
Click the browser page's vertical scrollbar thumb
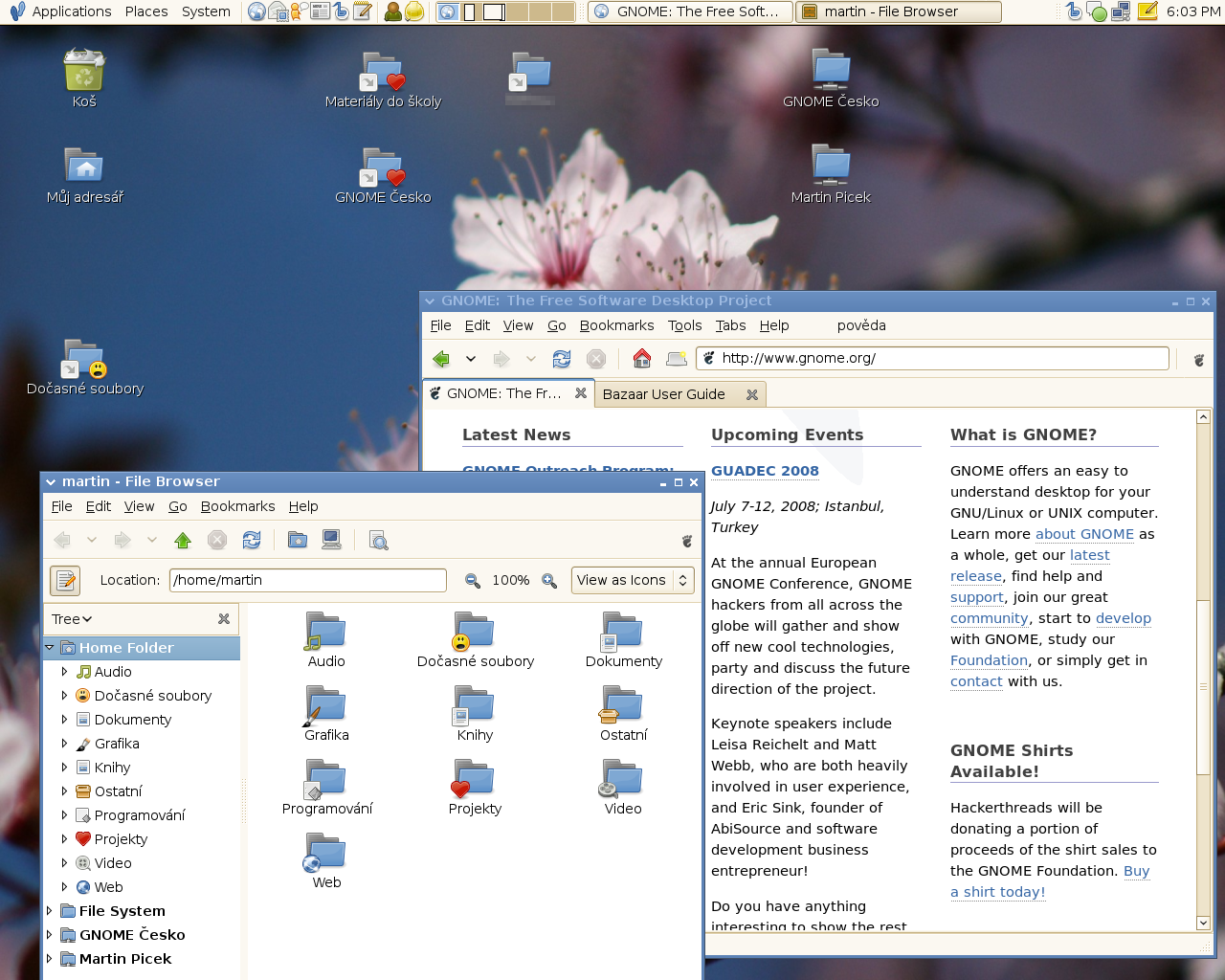tap(1204, 687)
